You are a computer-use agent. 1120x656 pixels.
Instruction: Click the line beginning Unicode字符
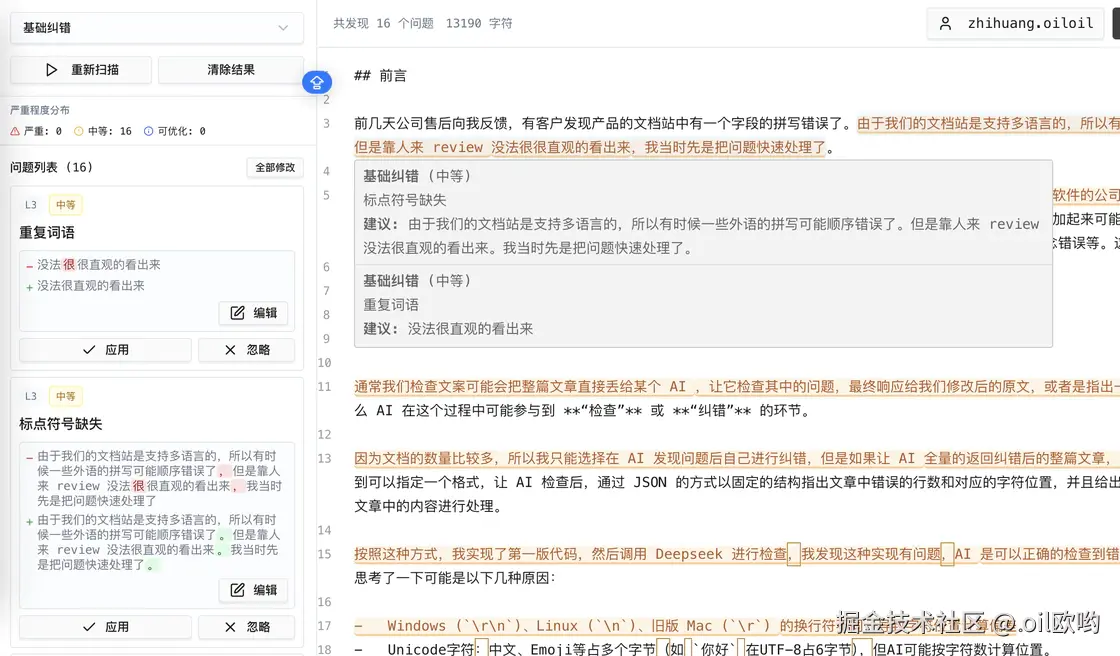pyautogui.click(x=704, y=650)
